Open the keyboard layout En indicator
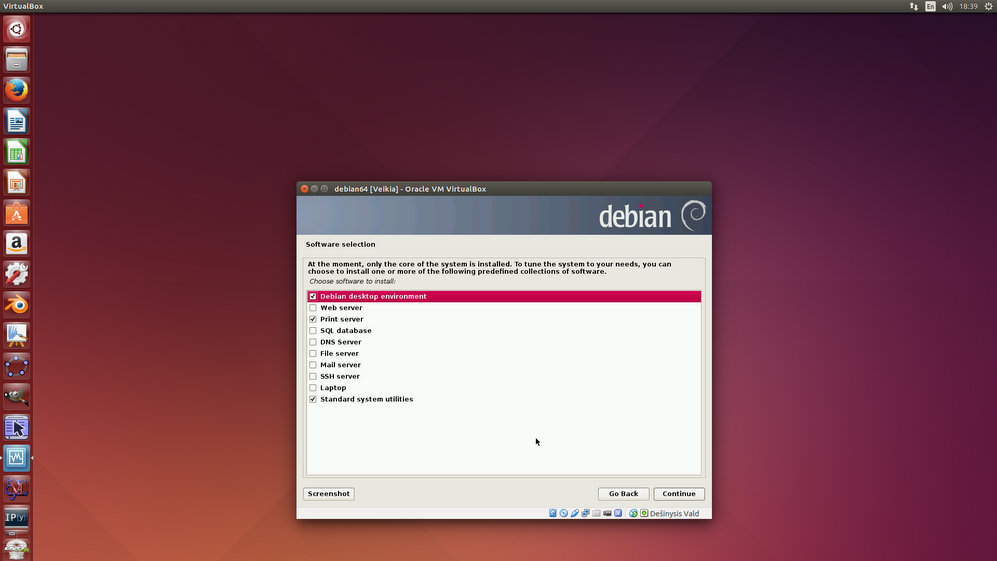Viewport: 997px width, 561px height. coord(930,6)
